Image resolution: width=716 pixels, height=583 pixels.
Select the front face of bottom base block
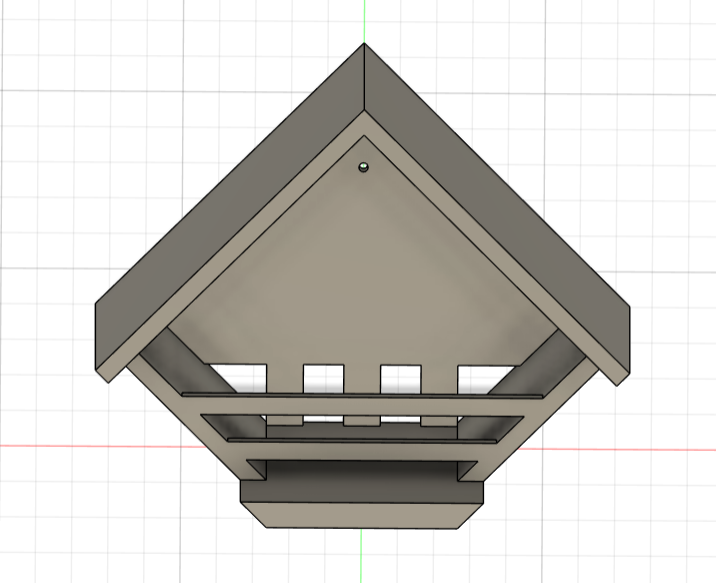pos(362,515)
